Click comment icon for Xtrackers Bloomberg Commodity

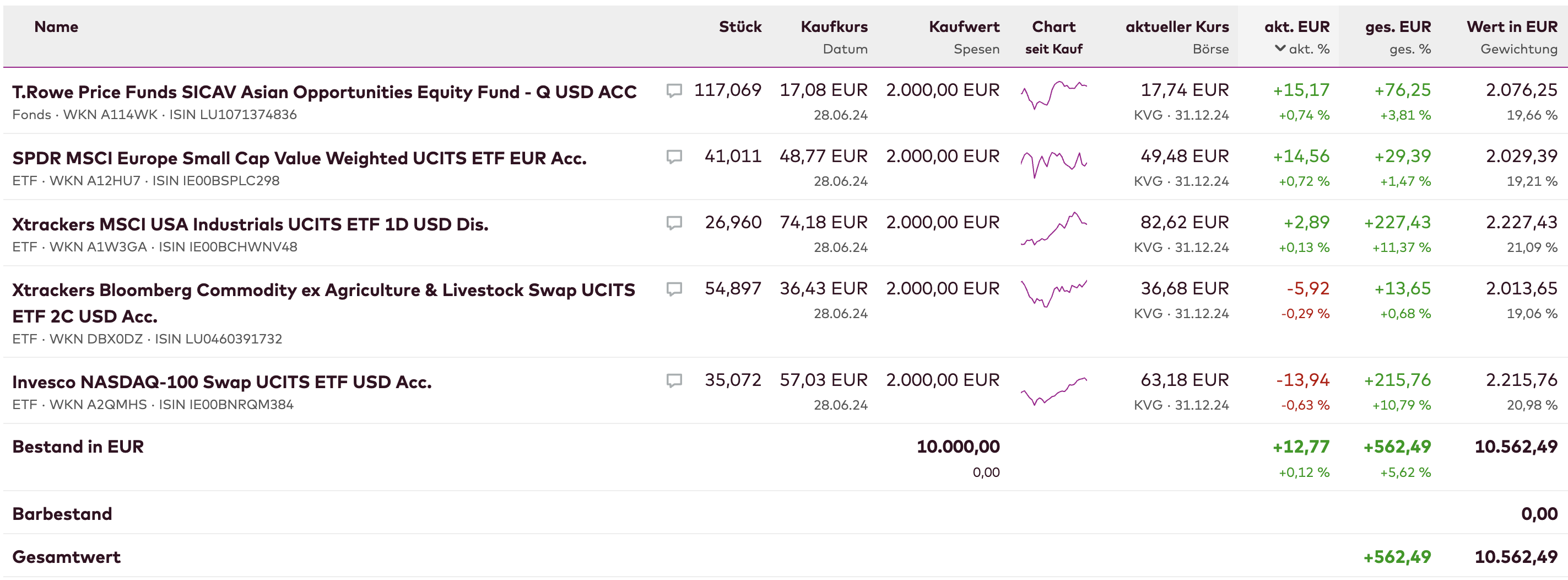[x=674, y=289]
